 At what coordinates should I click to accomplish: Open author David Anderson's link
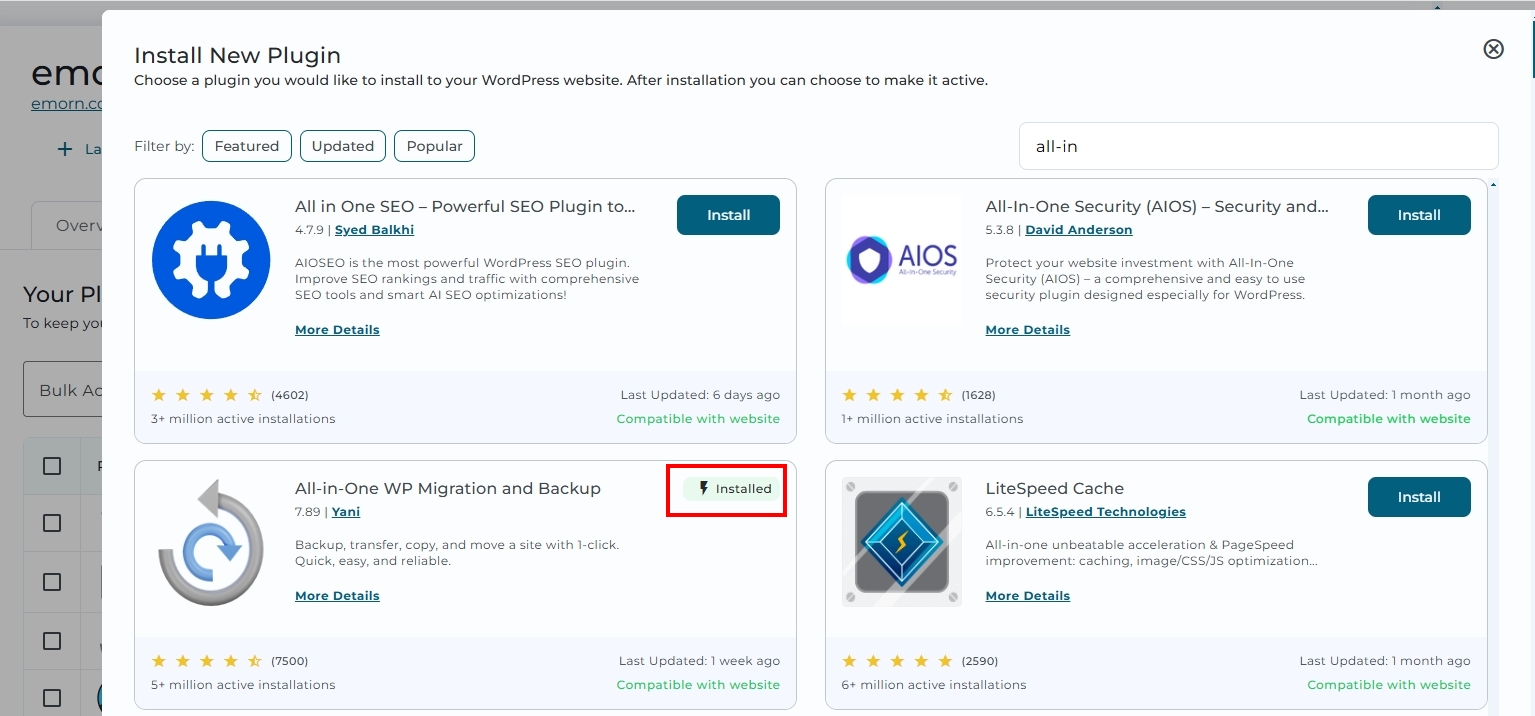(x=1079, y=230)
